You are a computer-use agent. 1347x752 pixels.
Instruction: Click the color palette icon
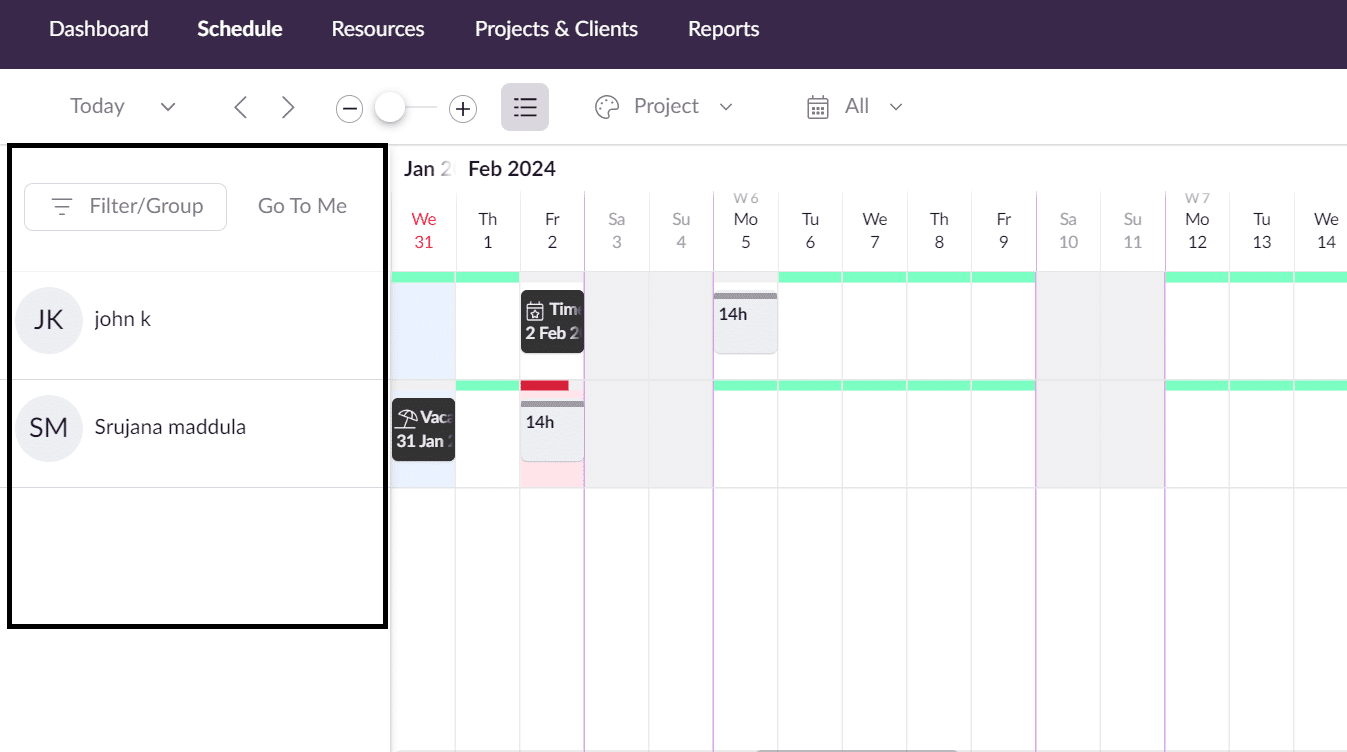point(607,107)
